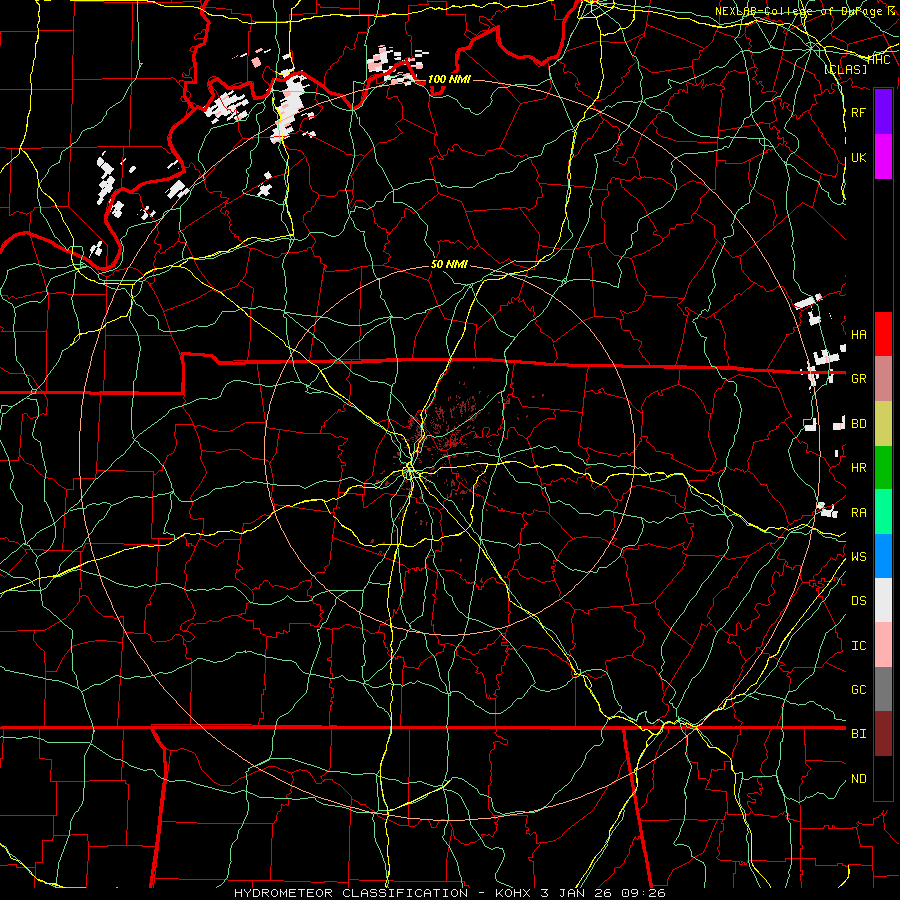Screen dimensions: 900x900
Task: Click the GR legend label
Action: (x=859, y=379)
